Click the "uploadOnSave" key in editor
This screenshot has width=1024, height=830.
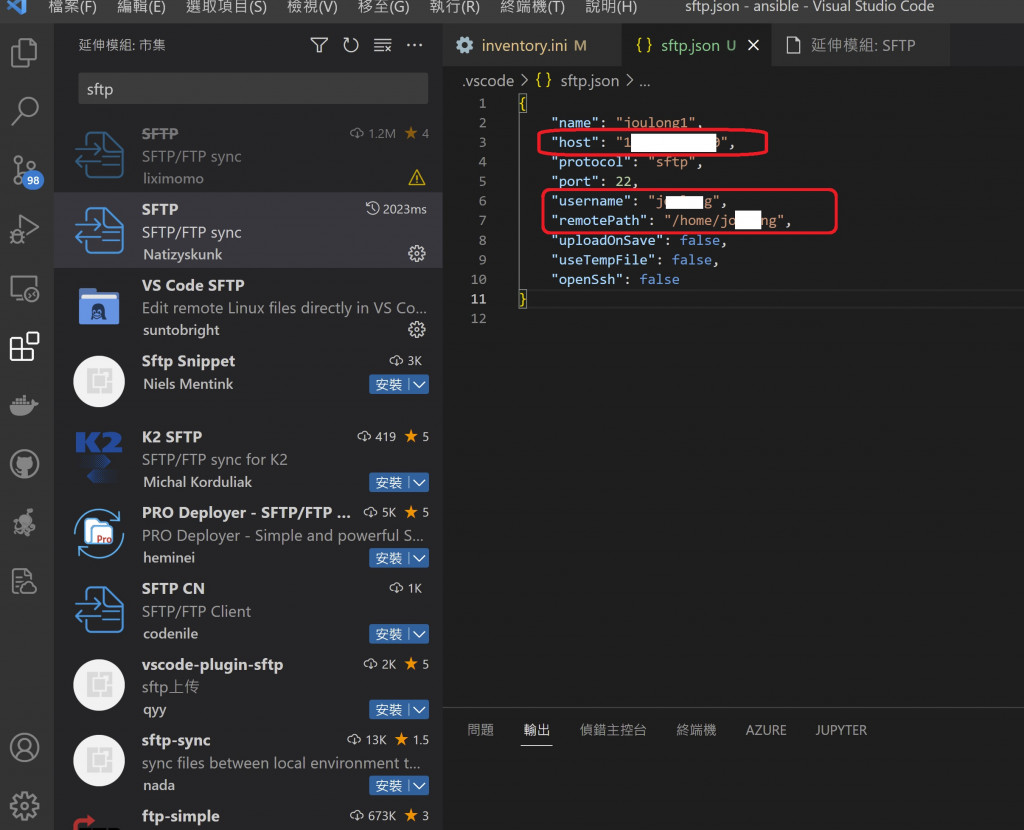(x=607, y=240)
